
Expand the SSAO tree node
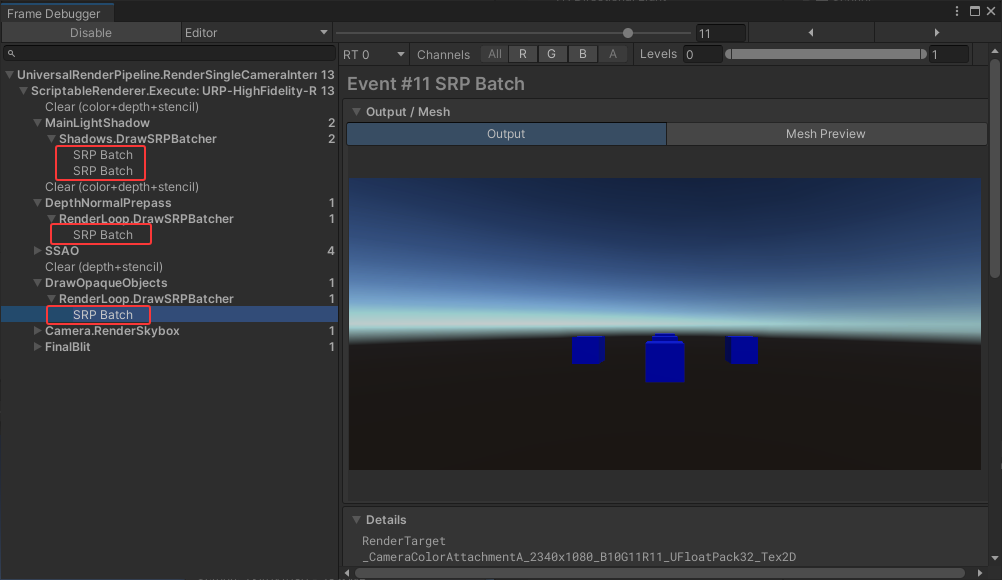(38, 251)
